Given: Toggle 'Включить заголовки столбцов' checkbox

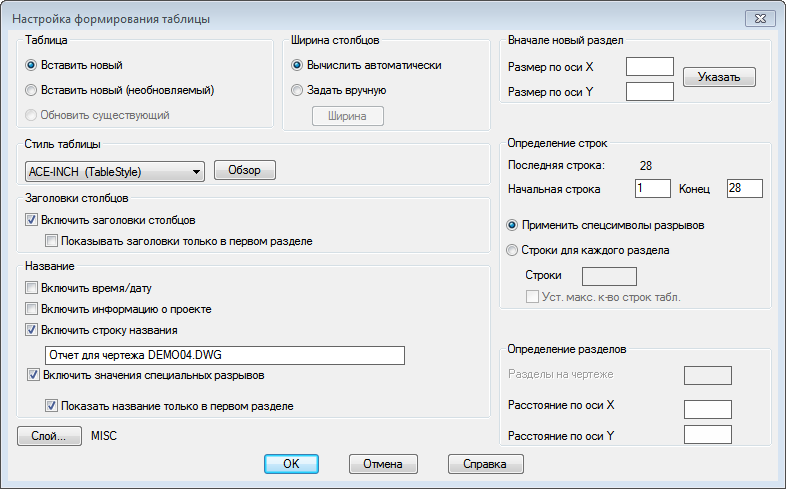Looking at the screenshot, I should pos(31,220).
